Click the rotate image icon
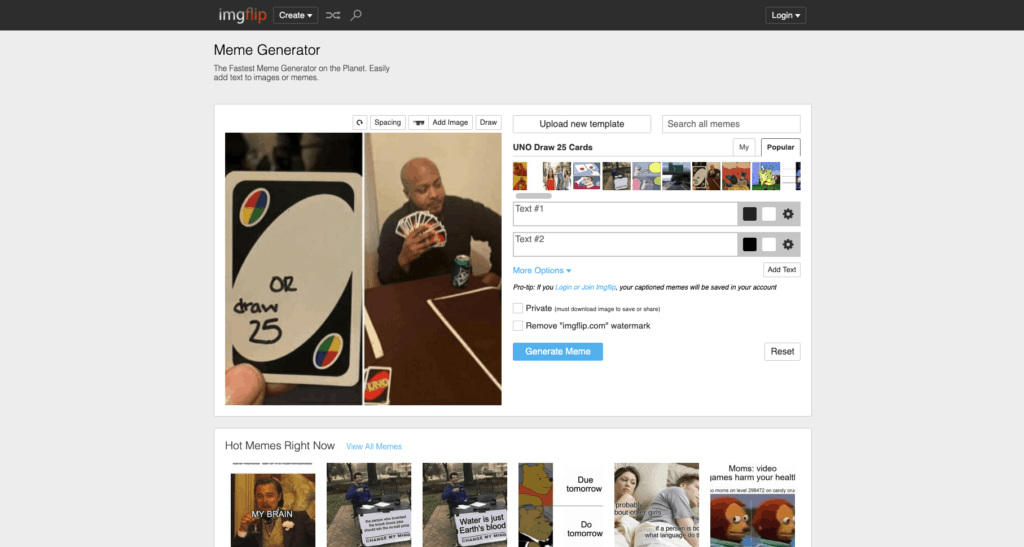 (x=359, y=123)
